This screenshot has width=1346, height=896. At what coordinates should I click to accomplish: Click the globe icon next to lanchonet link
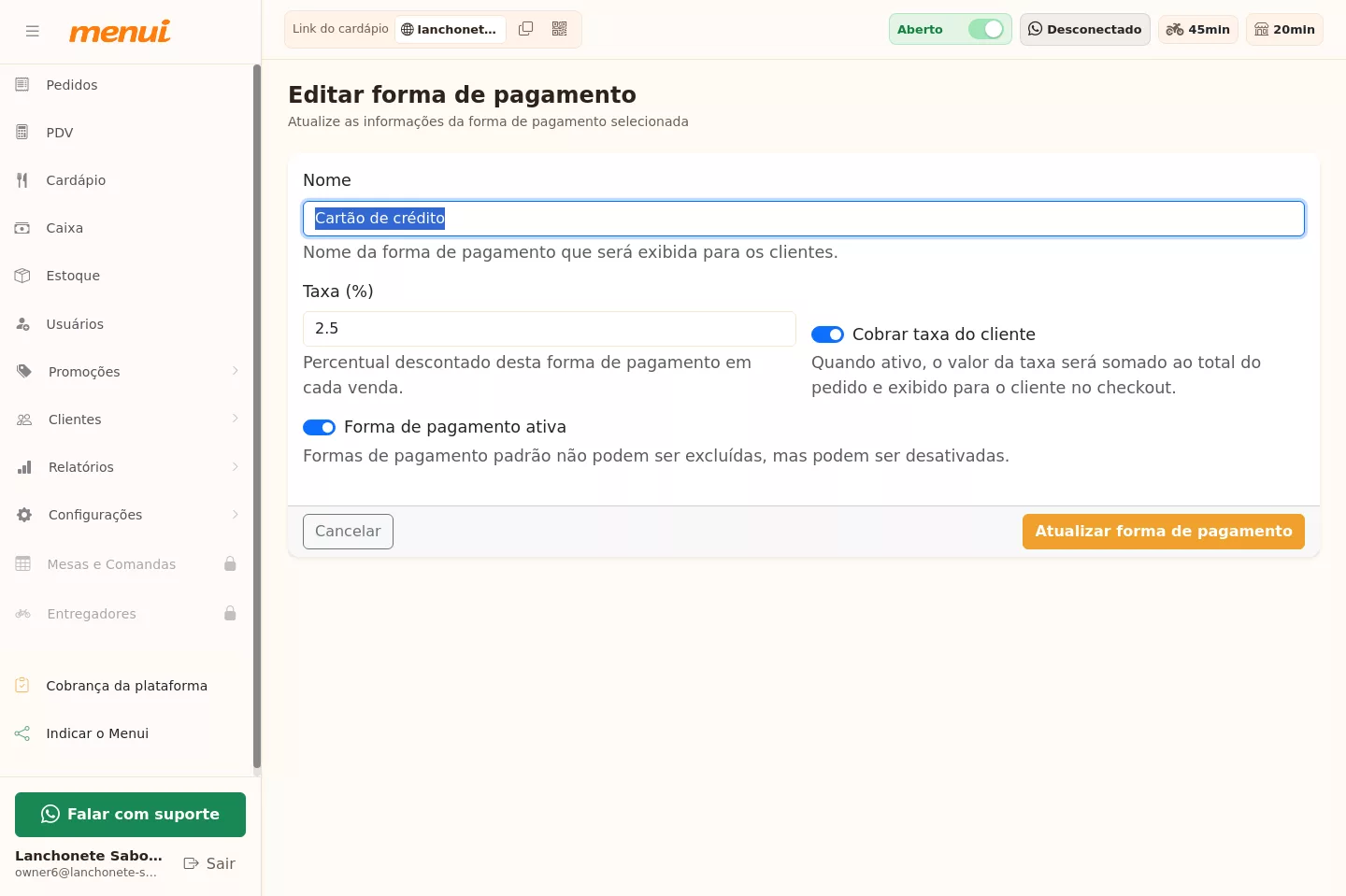[x=408, y=30]
